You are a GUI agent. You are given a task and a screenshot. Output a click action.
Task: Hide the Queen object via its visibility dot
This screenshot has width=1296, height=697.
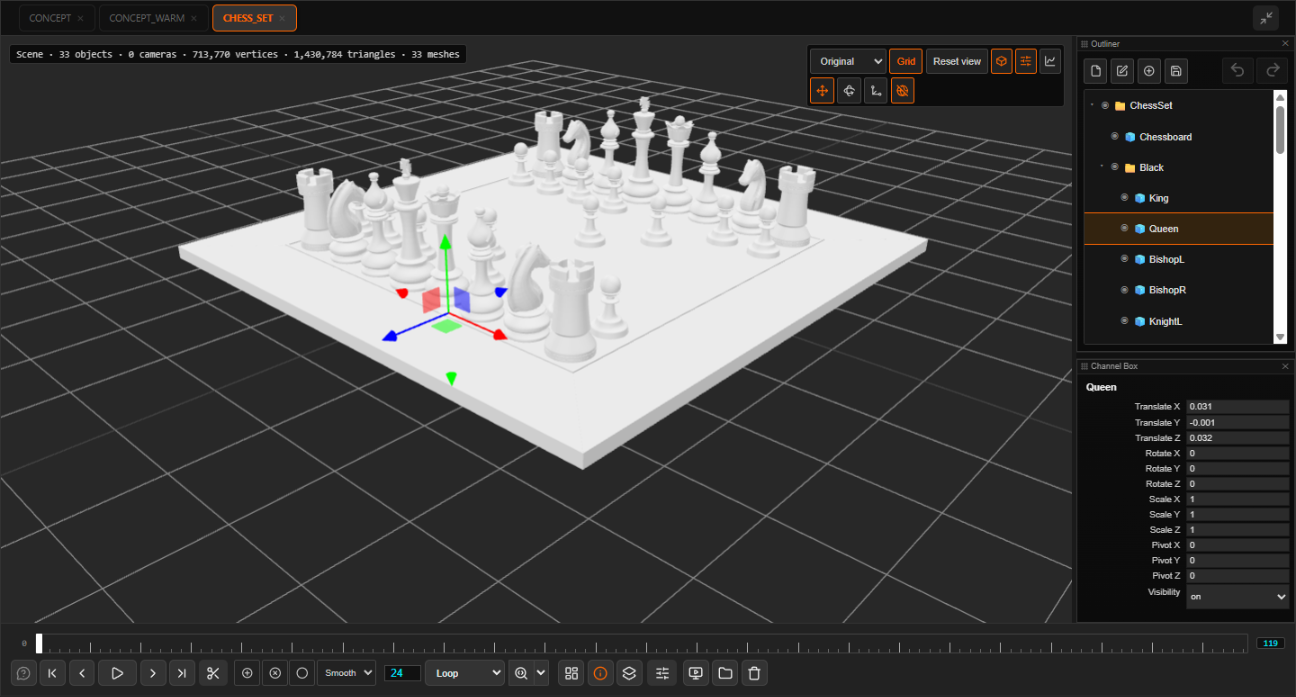tap(1125, 228)
